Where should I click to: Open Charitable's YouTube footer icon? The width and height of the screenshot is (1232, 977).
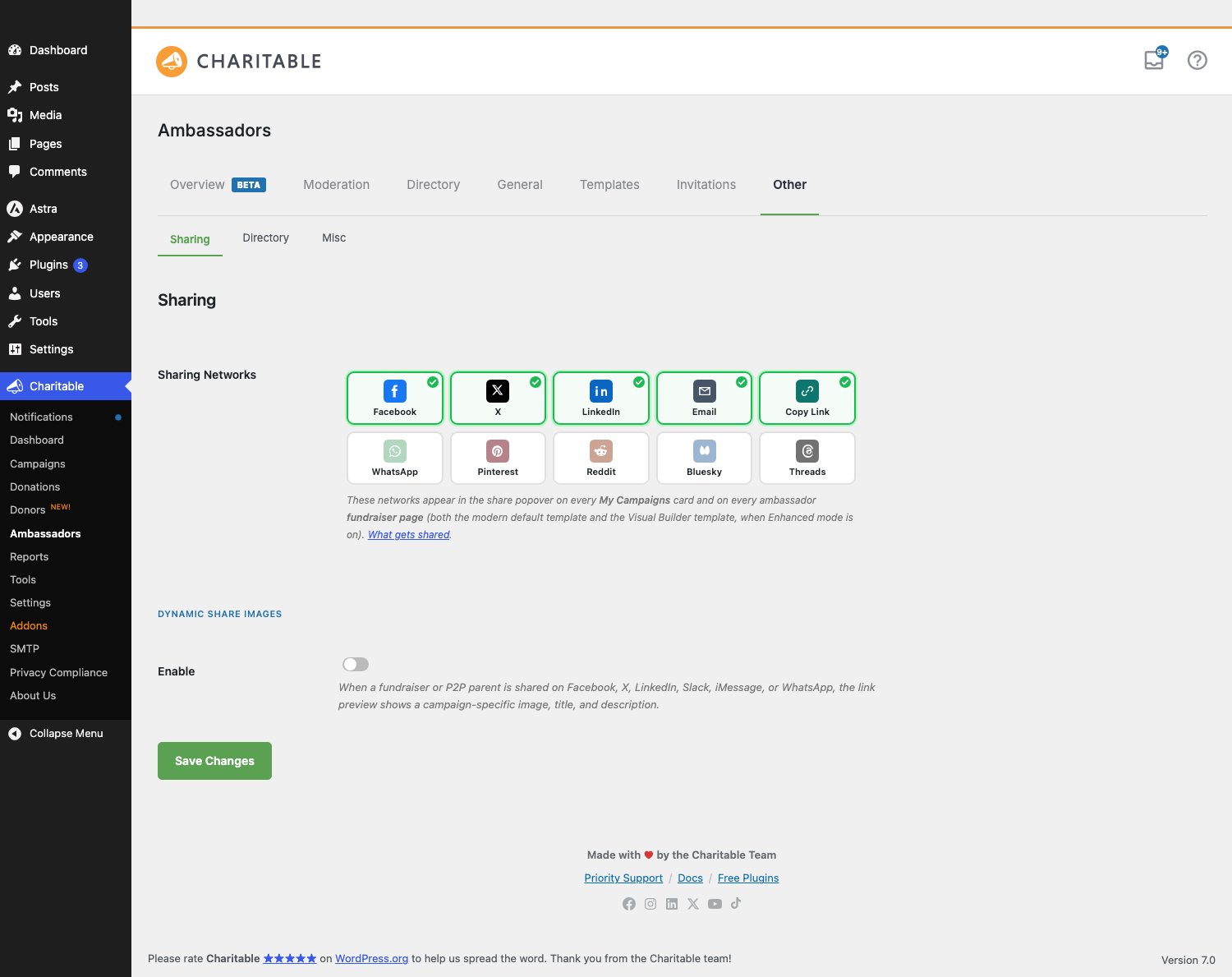[715, 904]
